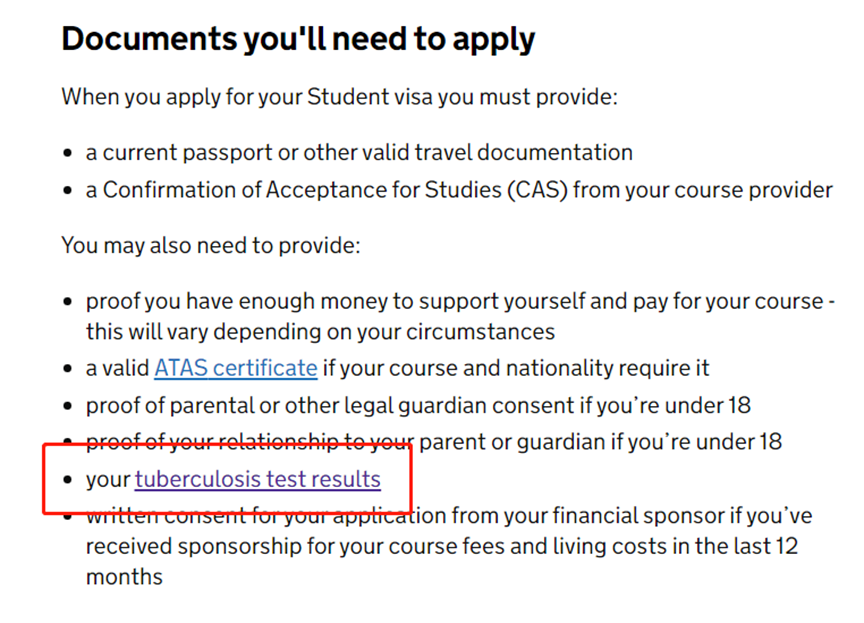Image resolution: width=864 pixels, height=623 pixels.
Task: Click the current passport requirement text
Action: click(359, 152)
